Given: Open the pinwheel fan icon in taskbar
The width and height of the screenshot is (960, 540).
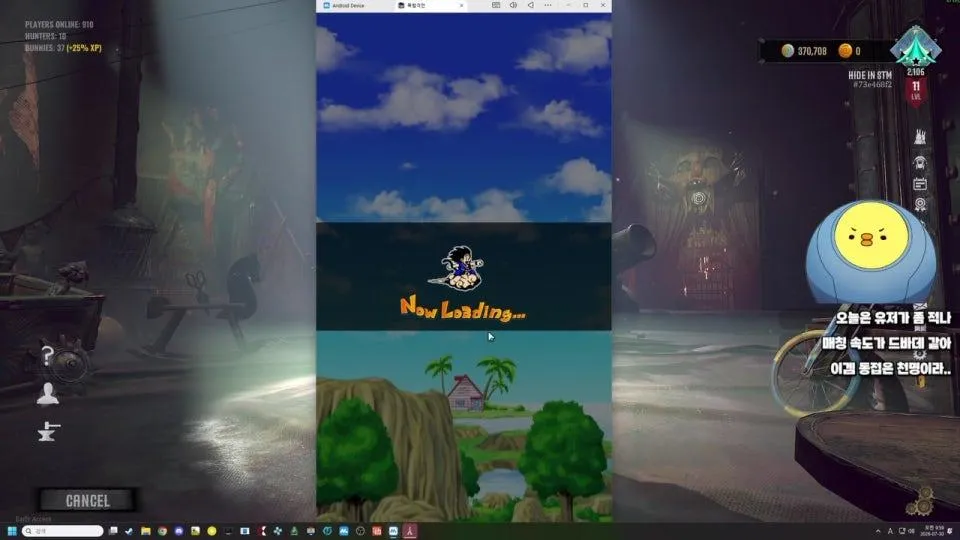Looking at the screenshot, I should coord(277,531).
